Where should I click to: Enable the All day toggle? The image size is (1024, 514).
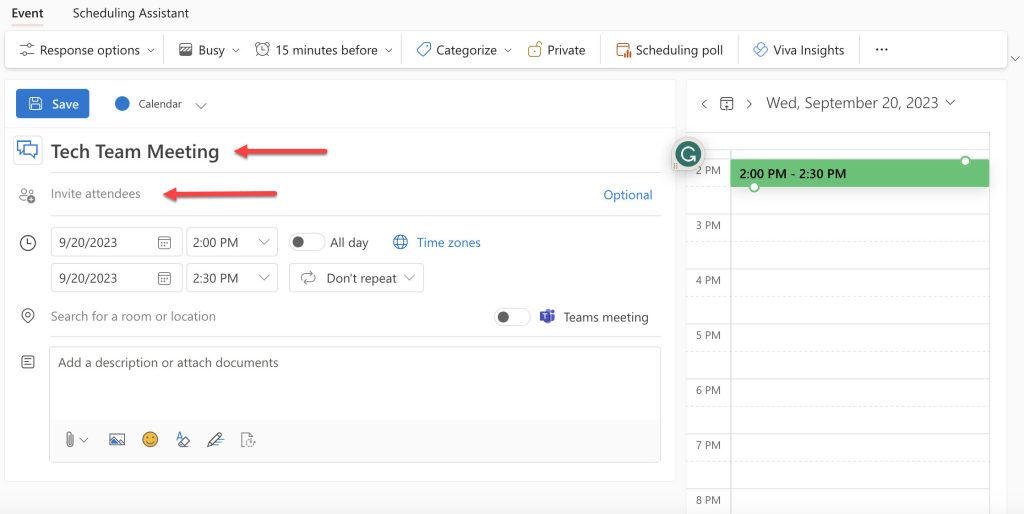pos(307,242)
